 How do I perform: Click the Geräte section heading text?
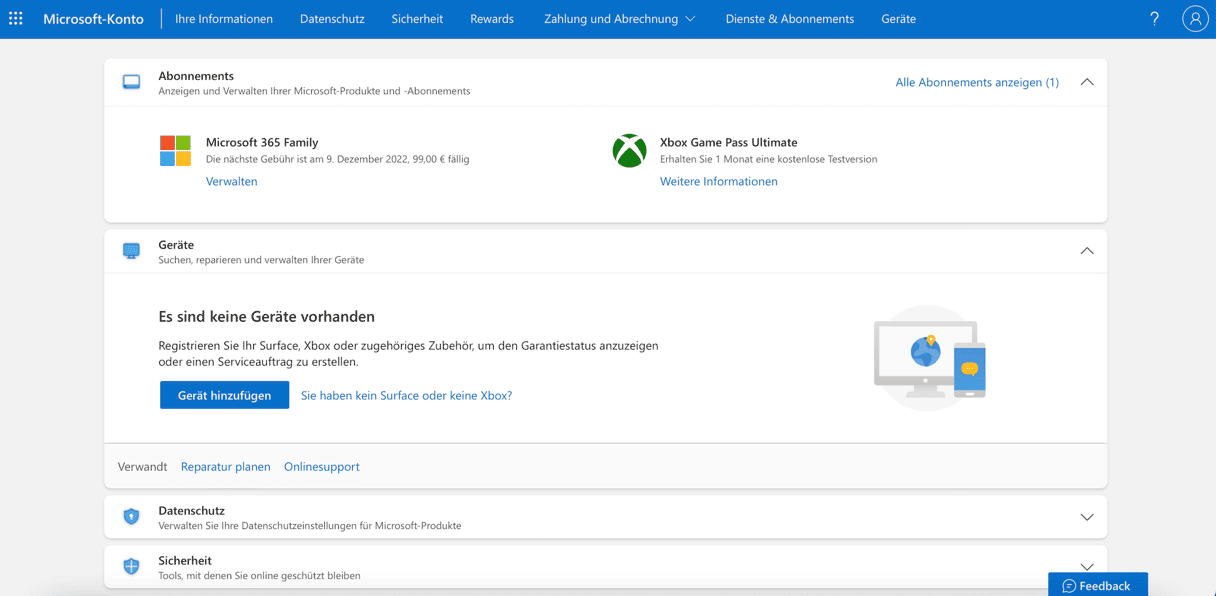[x=176, y=244]
